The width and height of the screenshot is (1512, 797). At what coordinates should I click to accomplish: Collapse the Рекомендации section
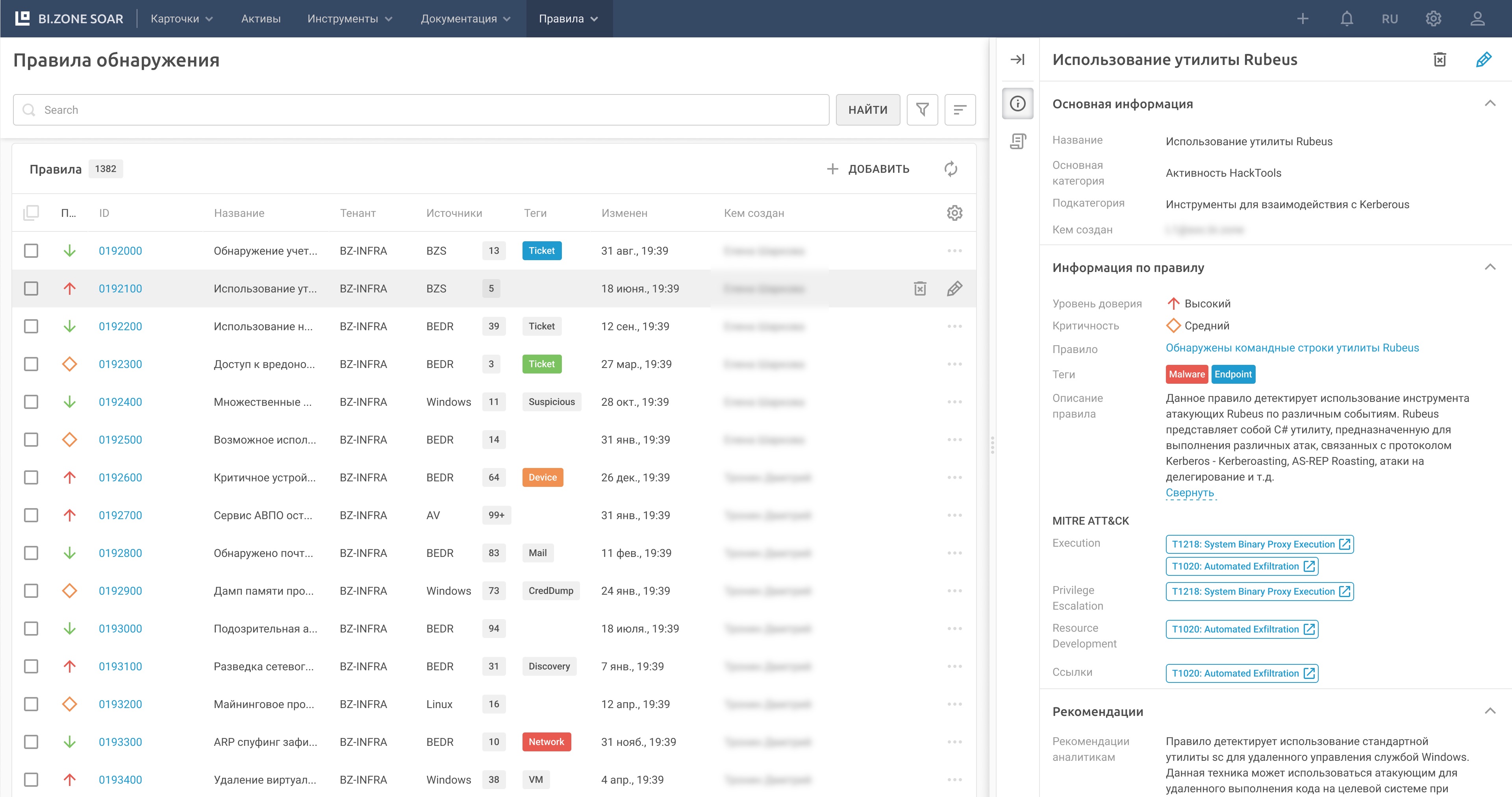(1490, 711)
